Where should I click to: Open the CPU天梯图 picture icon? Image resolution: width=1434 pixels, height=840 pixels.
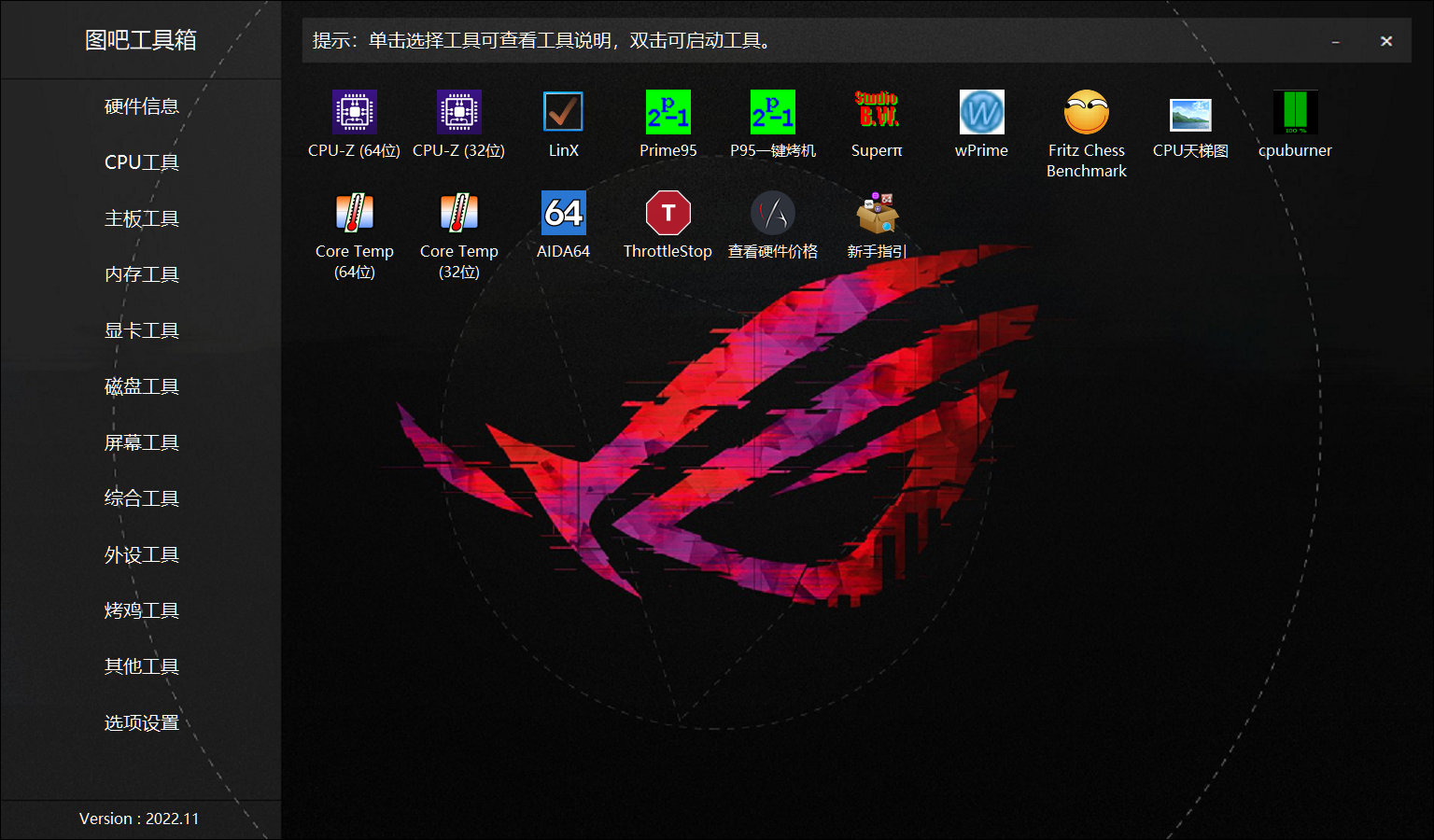(x=1191, y=115)
